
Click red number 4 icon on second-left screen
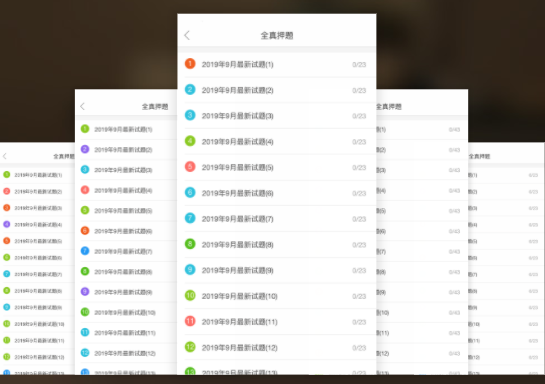[x=85, y=190]
